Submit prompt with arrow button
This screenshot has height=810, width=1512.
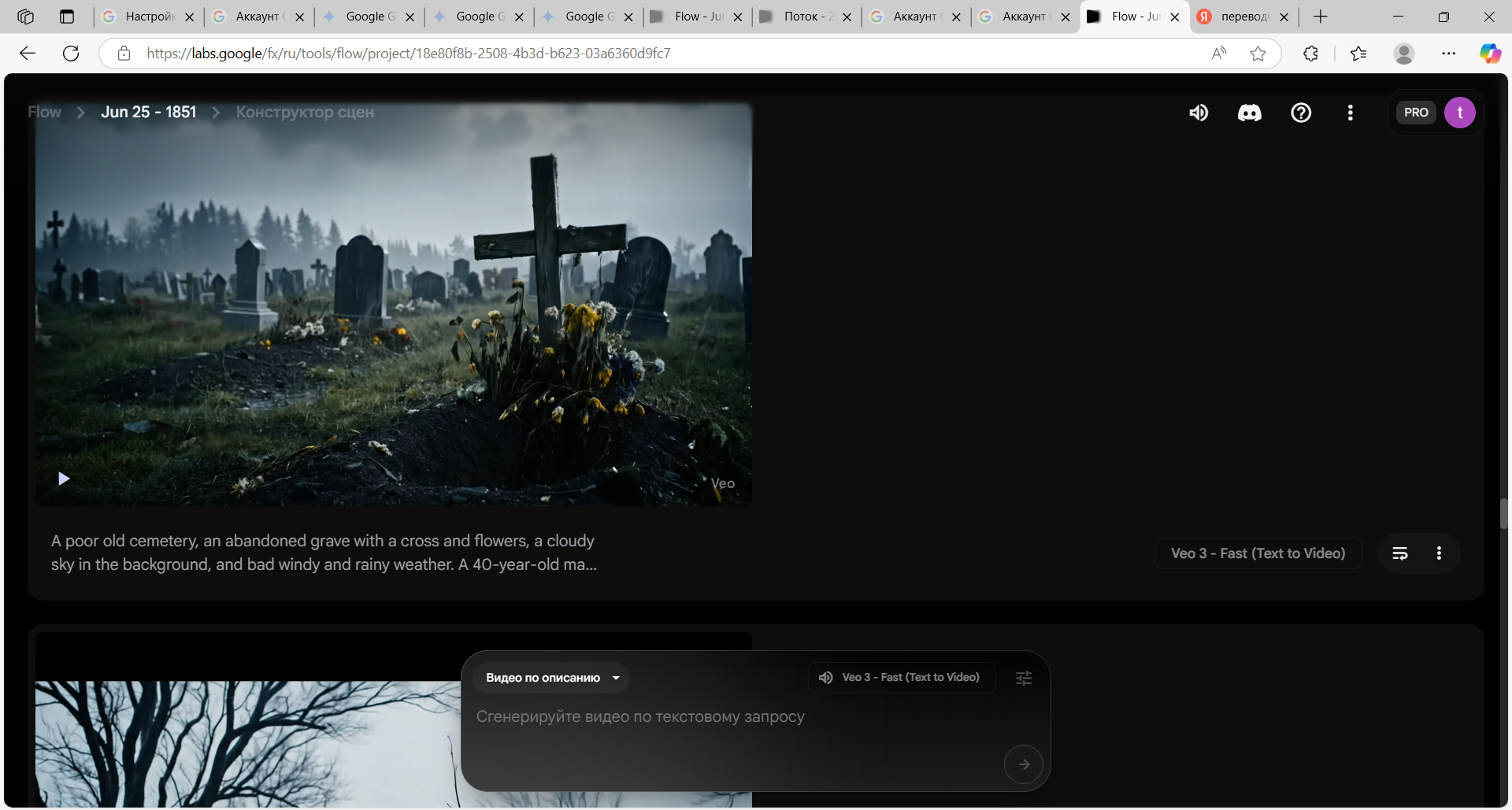click(x=1024, y=764)
